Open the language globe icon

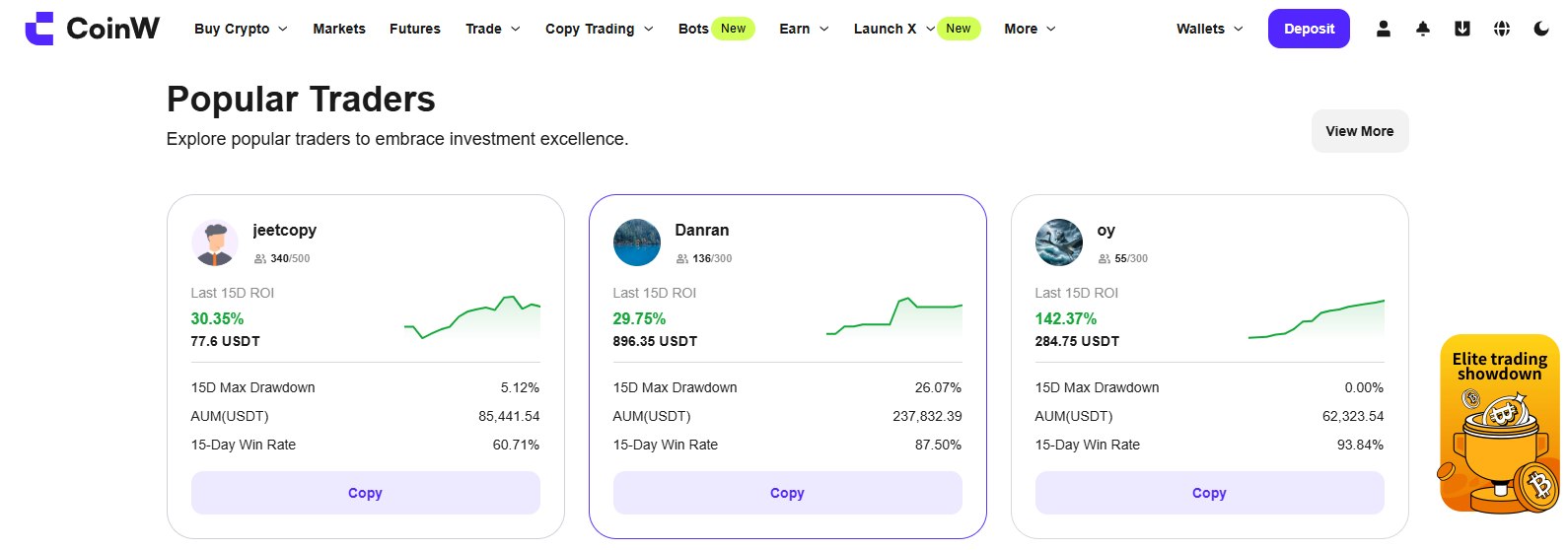(x=1502, y=29)
